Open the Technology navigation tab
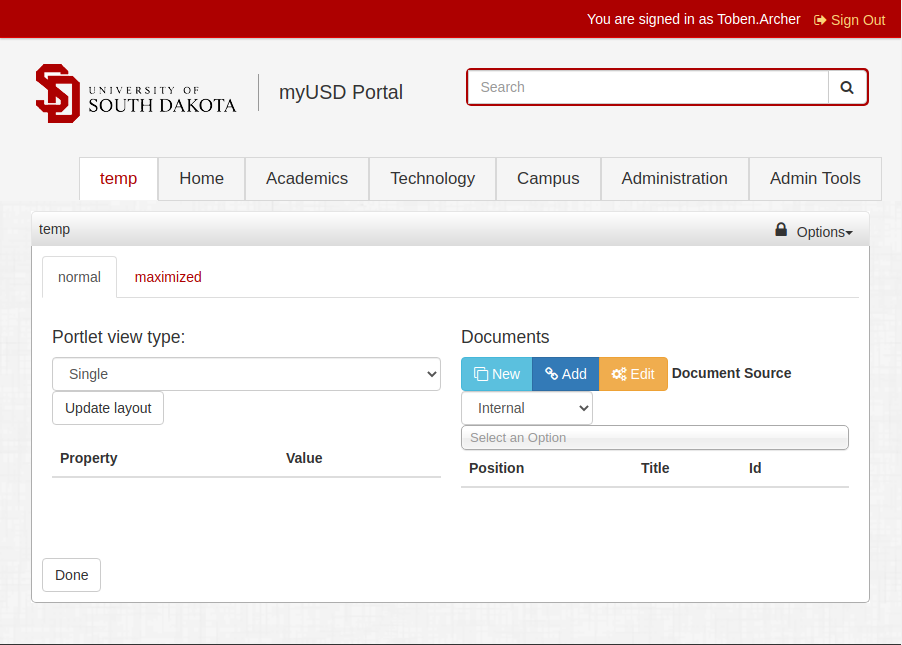 (x=432, y=179)
